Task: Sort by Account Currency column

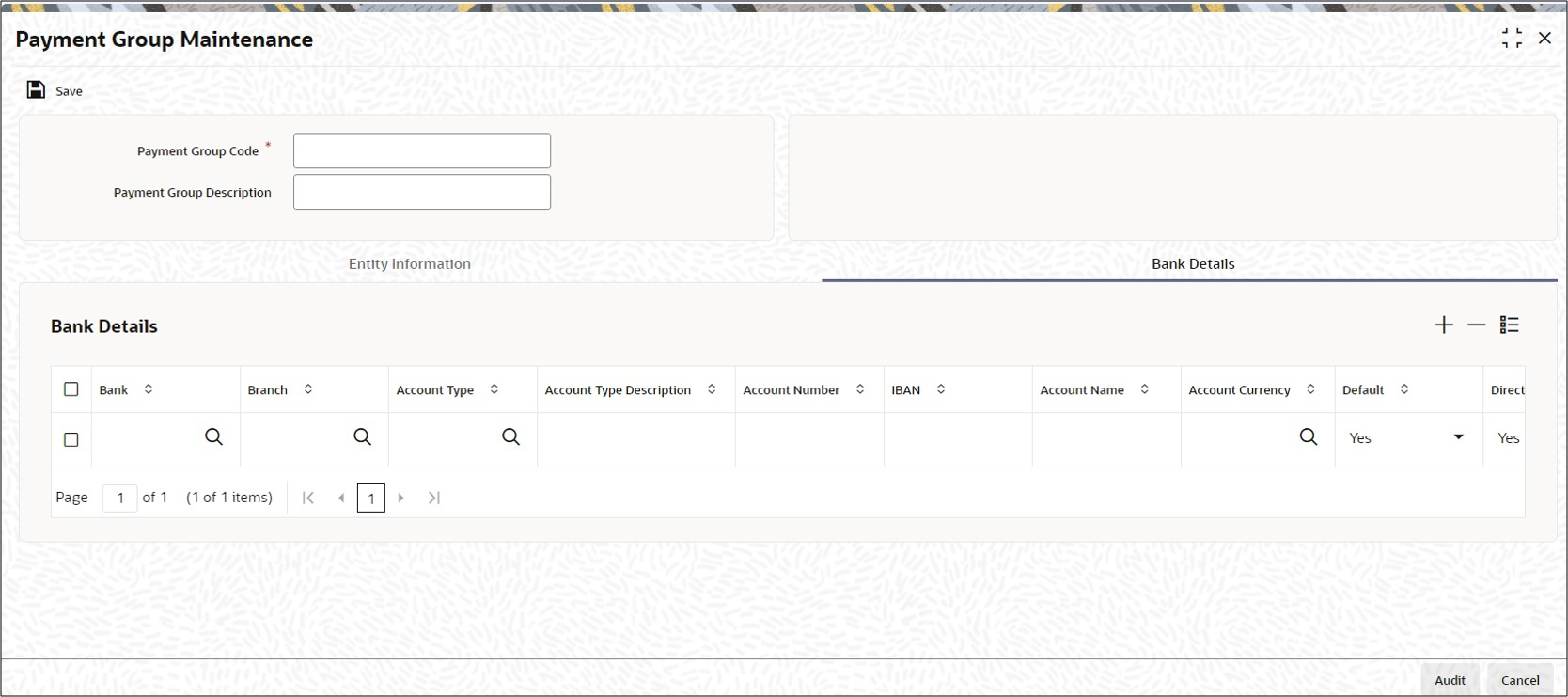Action: pos(1311,389)
